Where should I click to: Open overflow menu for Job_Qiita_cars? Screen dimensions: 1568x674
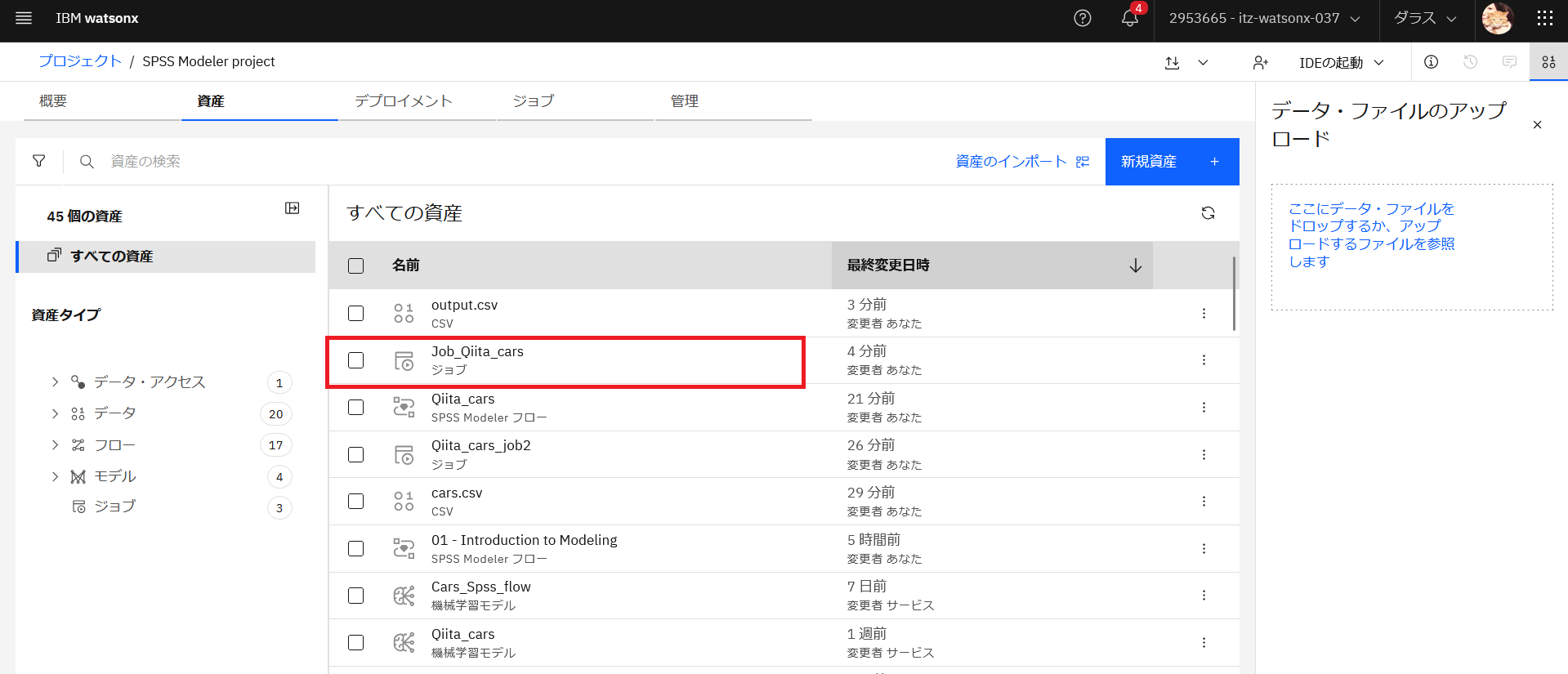[x=1204, y=359]
